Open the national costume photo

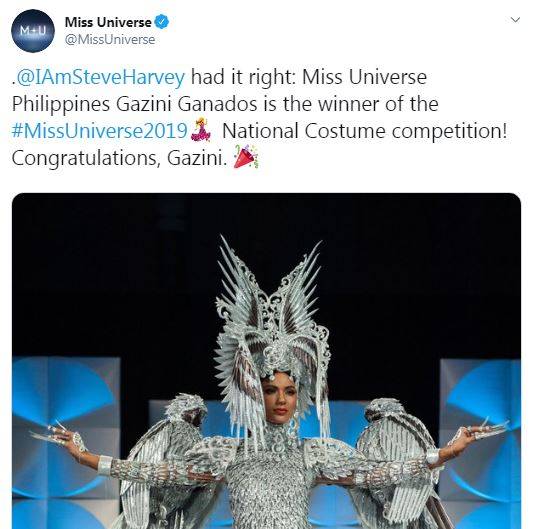coord(266,361)
